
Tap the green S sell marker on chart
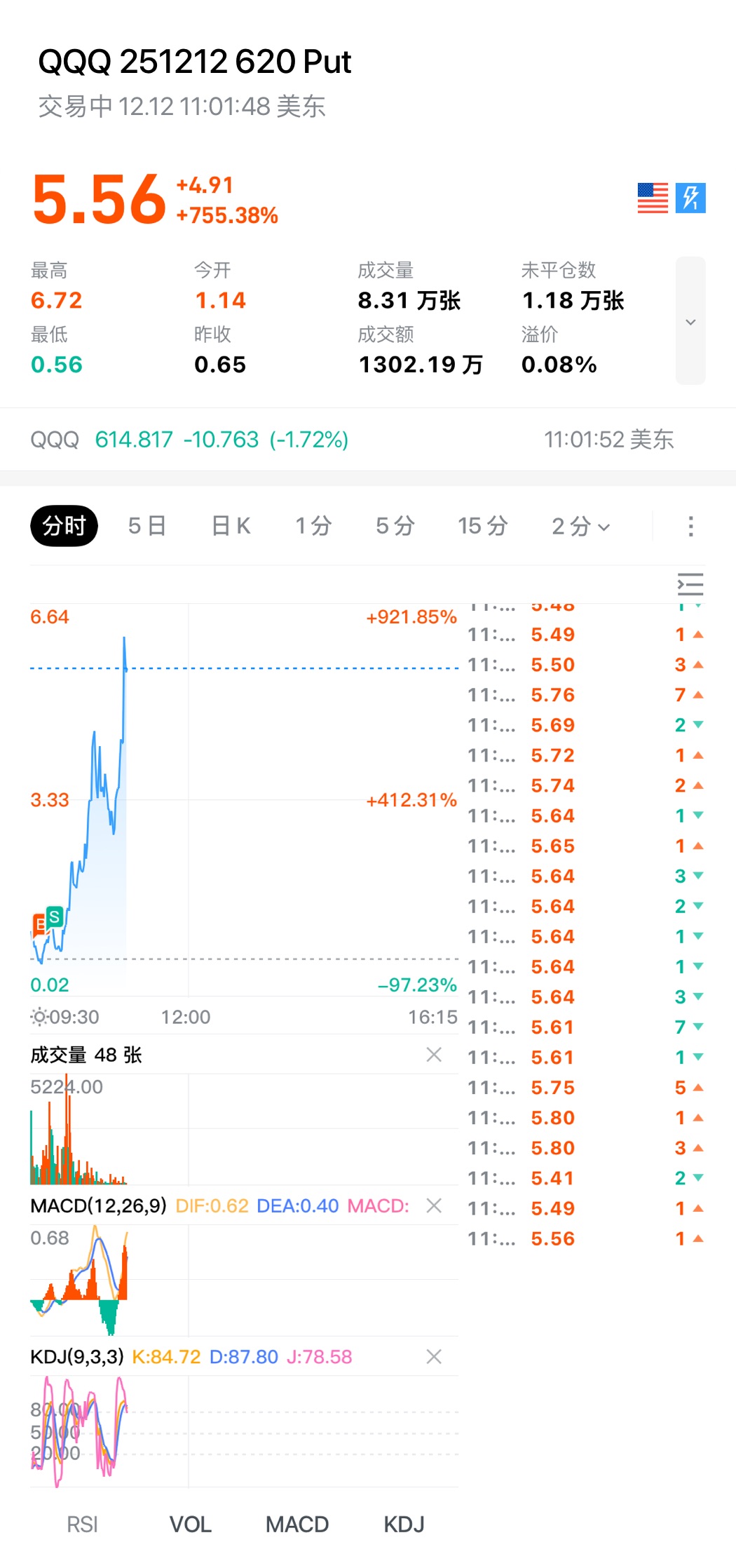point(54,916)
